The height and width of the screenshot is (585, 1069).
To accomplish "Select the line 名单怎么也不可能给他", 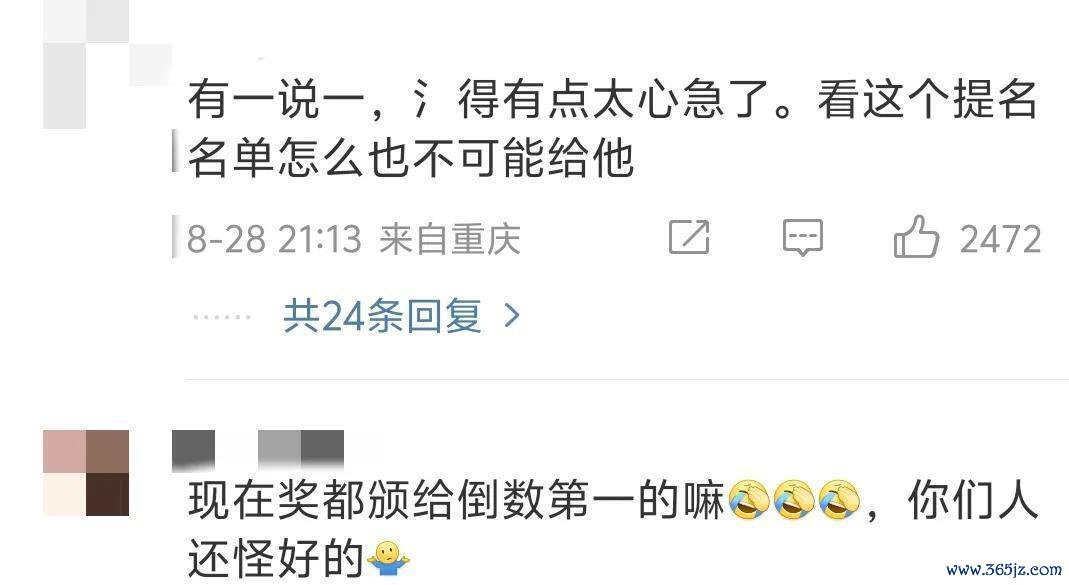I will (x=411, y=158).
